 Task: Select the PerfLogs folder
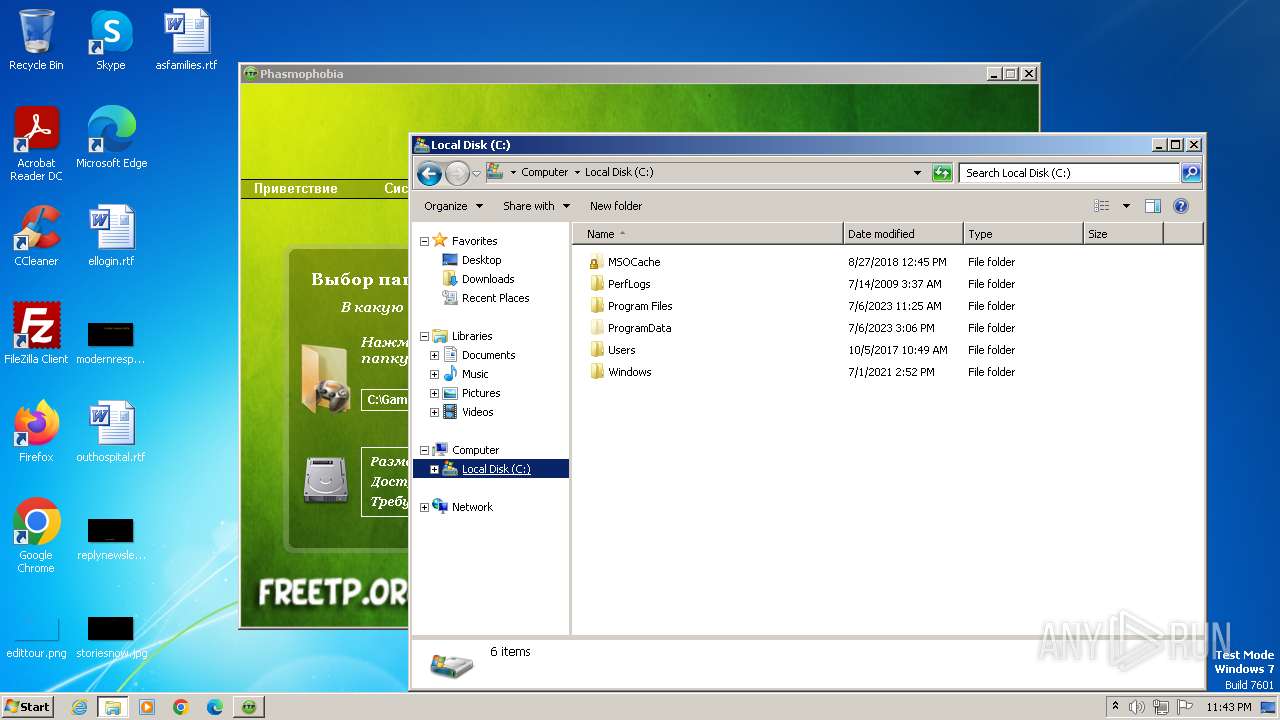click(x=629, y=284)
